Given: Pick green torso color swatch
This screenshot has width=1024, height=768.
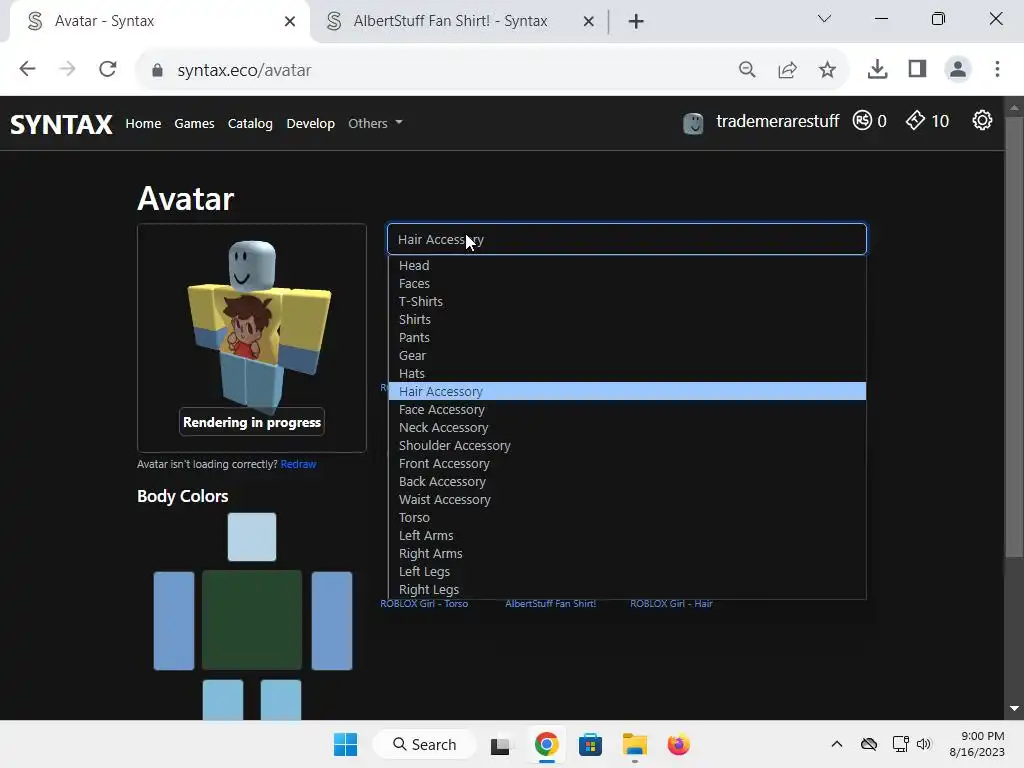Looking at the screenshot, I should coord(252,620).
